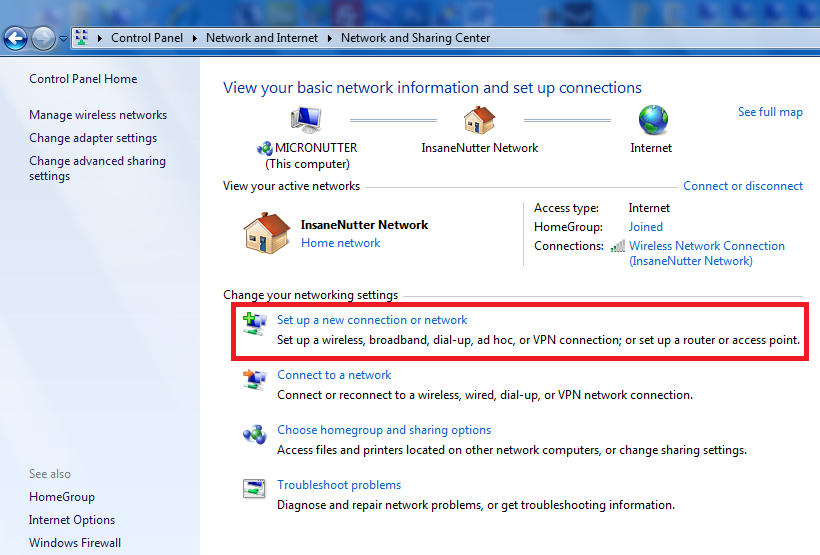Expand arrow after Network and Internet breadcrumb
This screenshot has width=820, height=555.
[x=329, y=38]
